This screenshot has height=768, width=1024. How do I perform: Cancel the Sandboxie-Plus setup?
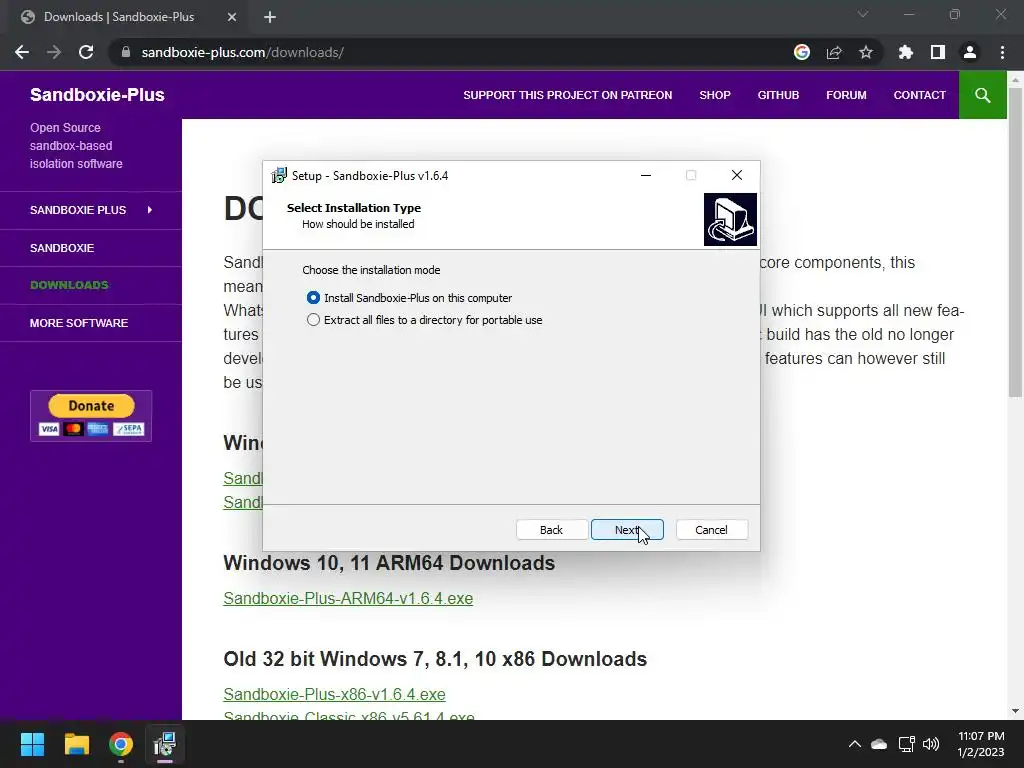pos(711,530)
